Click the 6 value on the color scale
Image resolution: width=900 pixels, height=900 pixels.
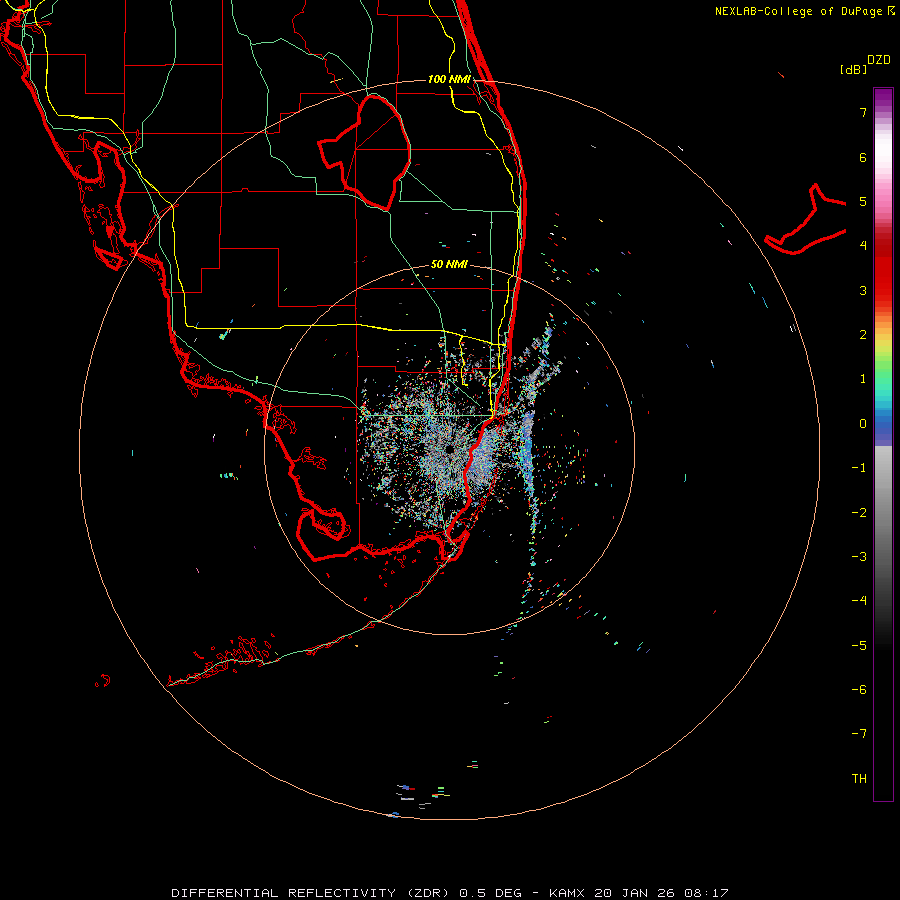click(863, 157)
